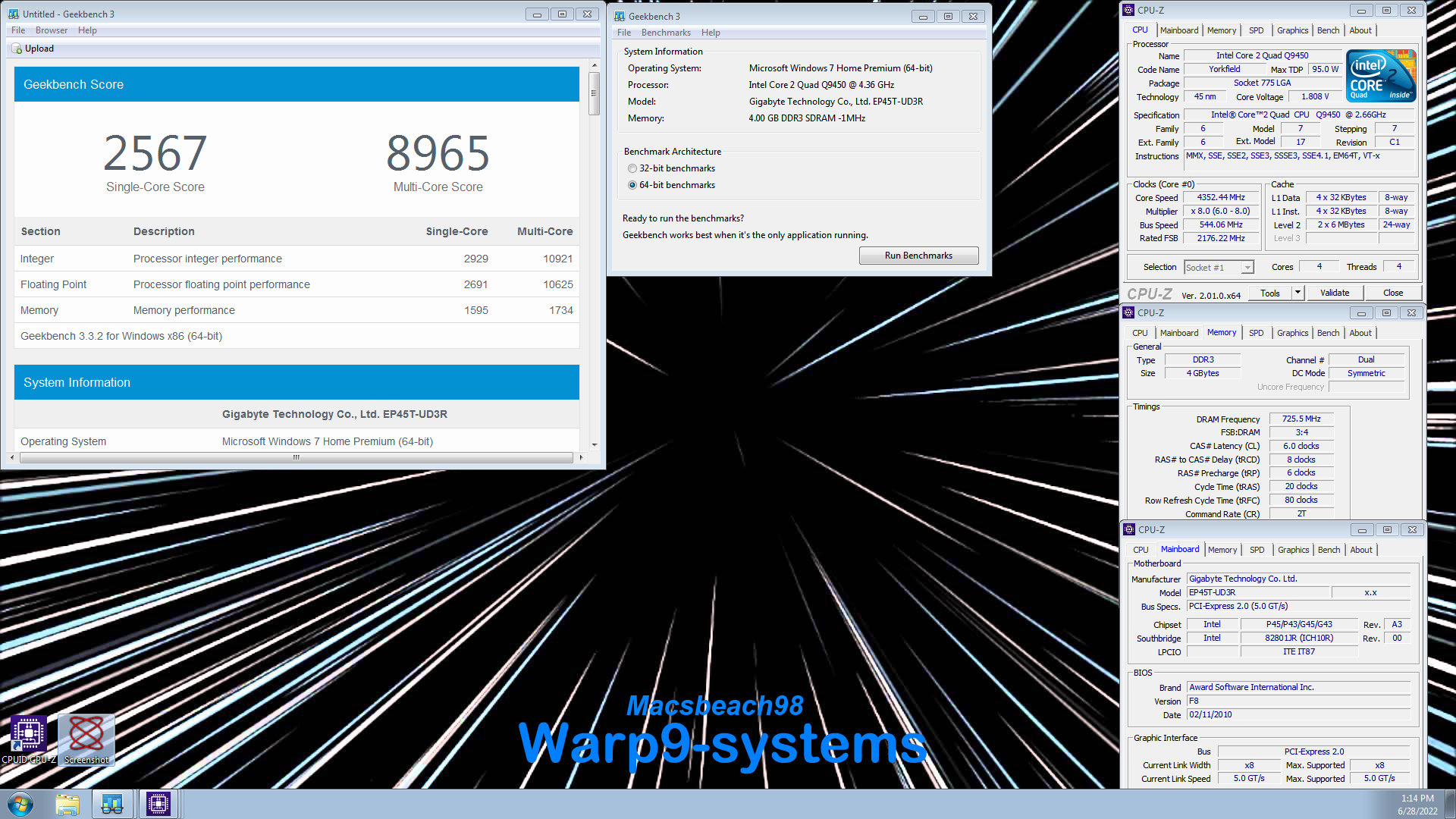Click the middle CPU-Z Memory window title icon
Viewport: 1456px width, 819px height.
[x=1129, y=312]
